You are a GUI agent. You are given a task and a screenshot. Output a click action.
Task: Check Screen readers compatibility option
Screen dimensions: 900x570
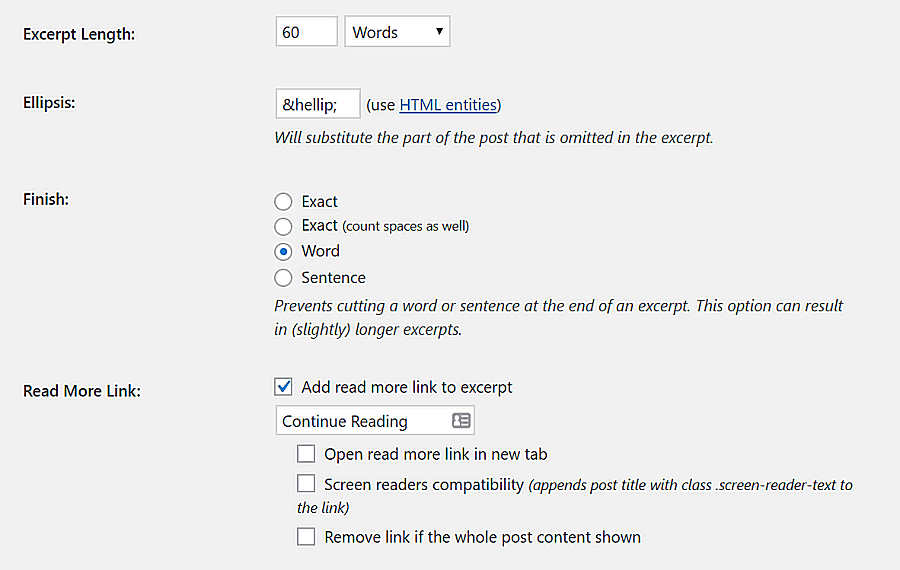306,484
